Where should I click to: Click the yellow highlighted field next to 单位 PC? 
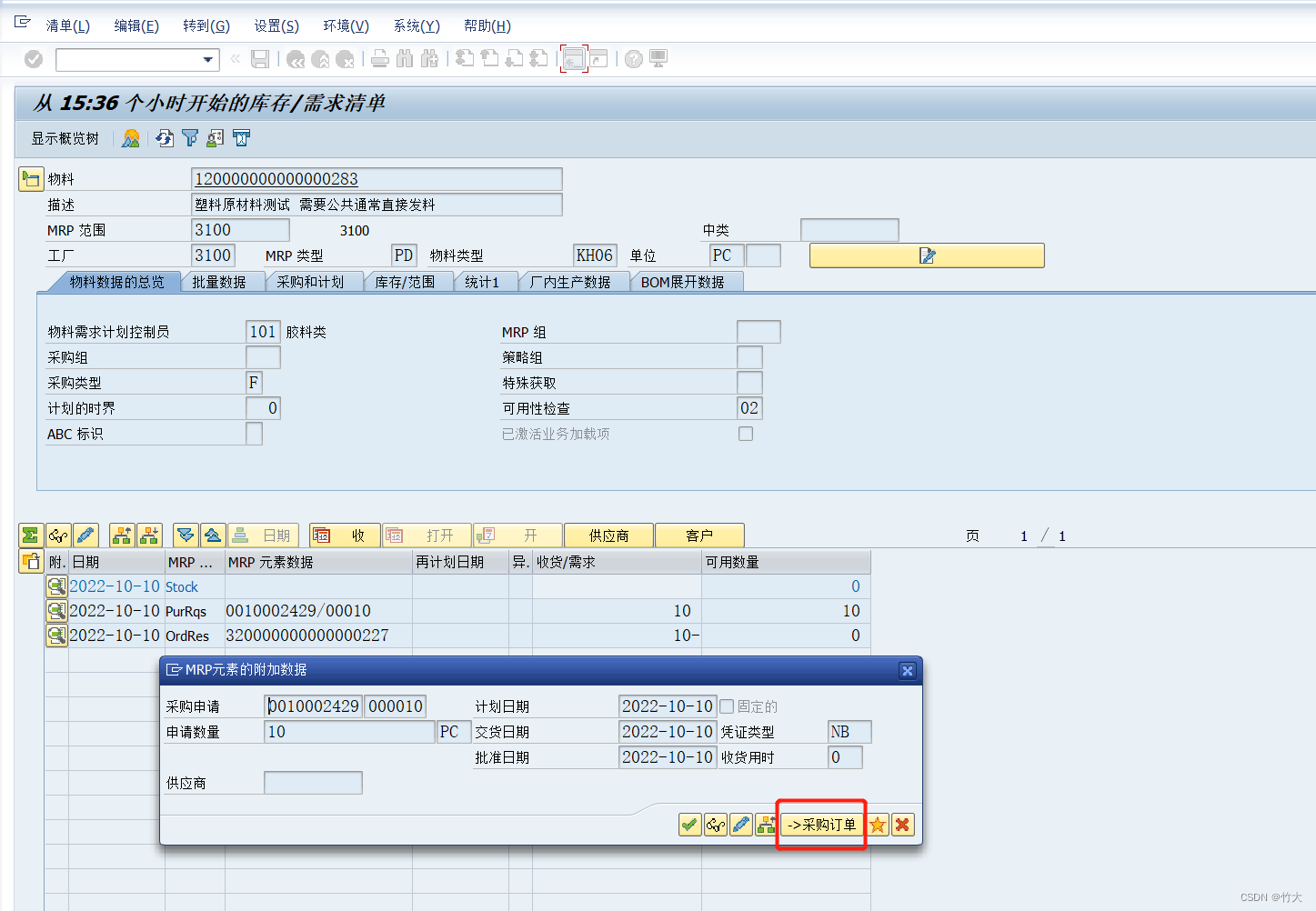927,255
